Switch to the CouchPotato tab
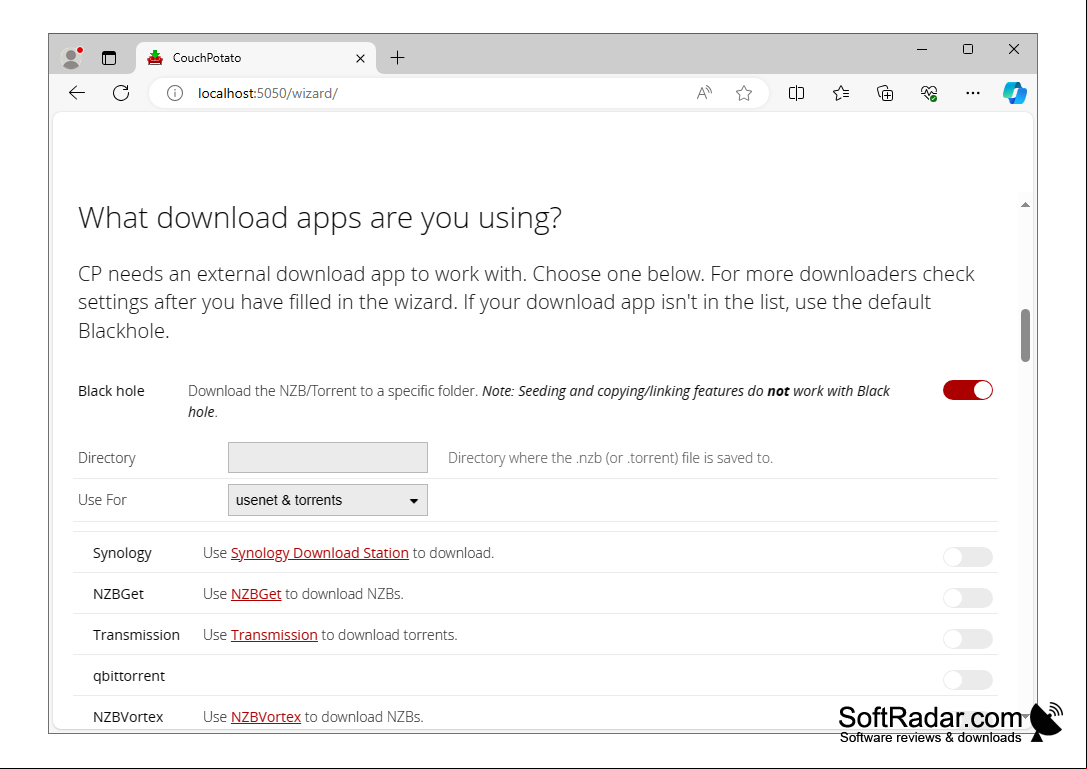 pos(256,58)
